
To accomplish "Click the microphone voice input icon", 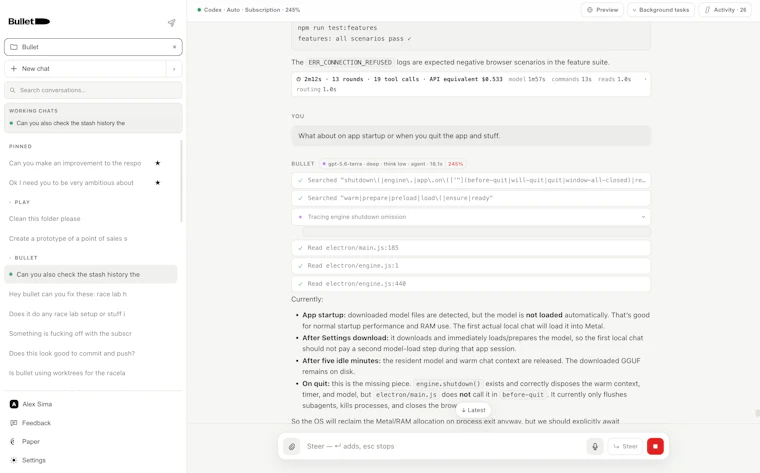I will (595, 446).
